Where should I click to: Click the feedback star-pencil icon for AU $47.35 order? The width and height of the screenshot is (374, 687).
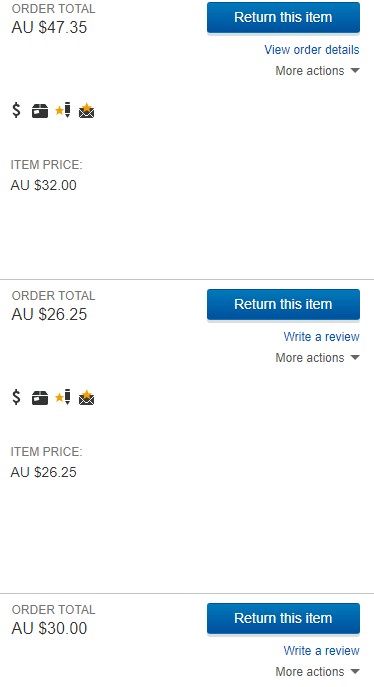tap(63, 110)
